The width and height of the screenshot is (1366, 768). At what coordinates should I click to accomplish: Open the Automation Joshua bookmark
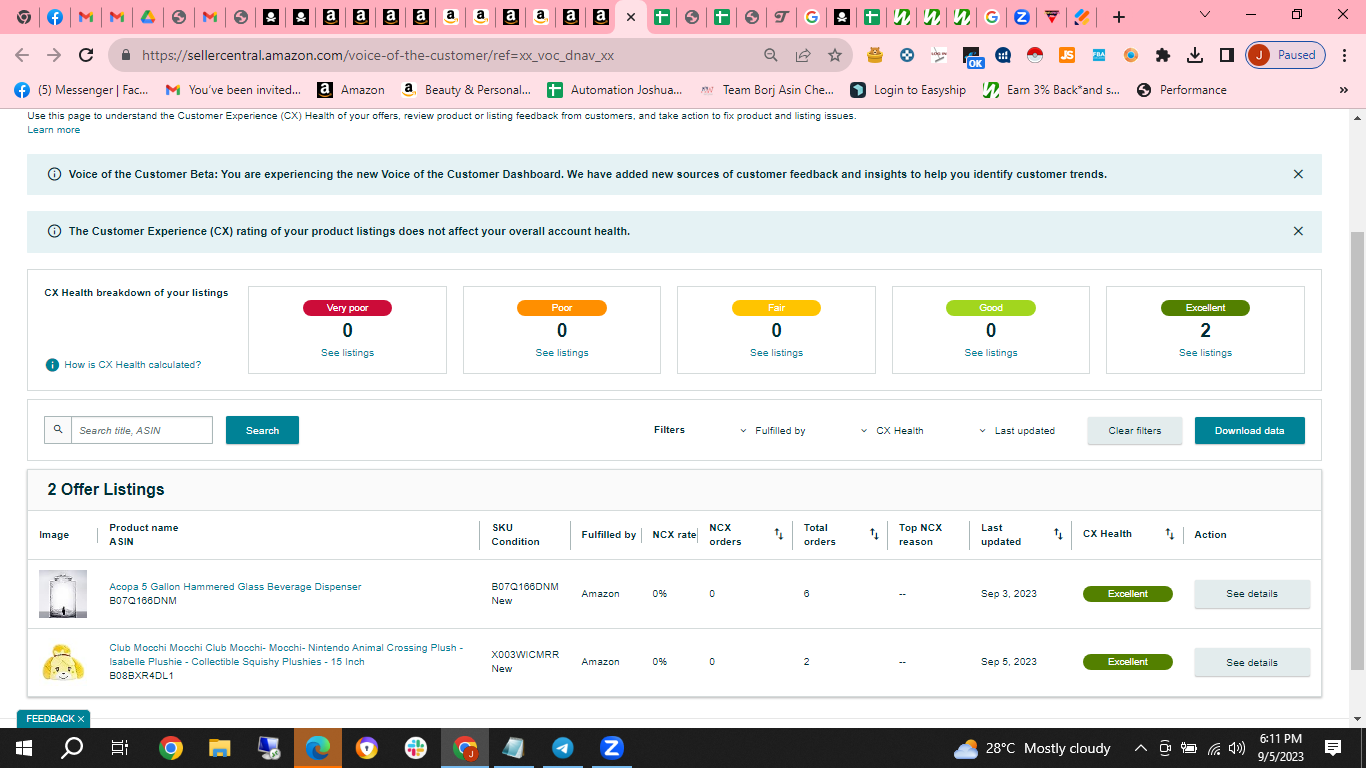click(615, 90)
